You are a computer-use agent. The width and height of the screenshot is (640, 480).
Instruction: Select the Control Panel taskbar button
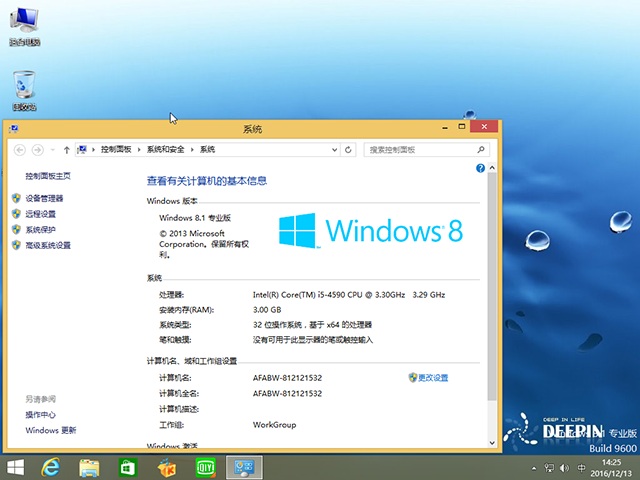tap(244, 468)
